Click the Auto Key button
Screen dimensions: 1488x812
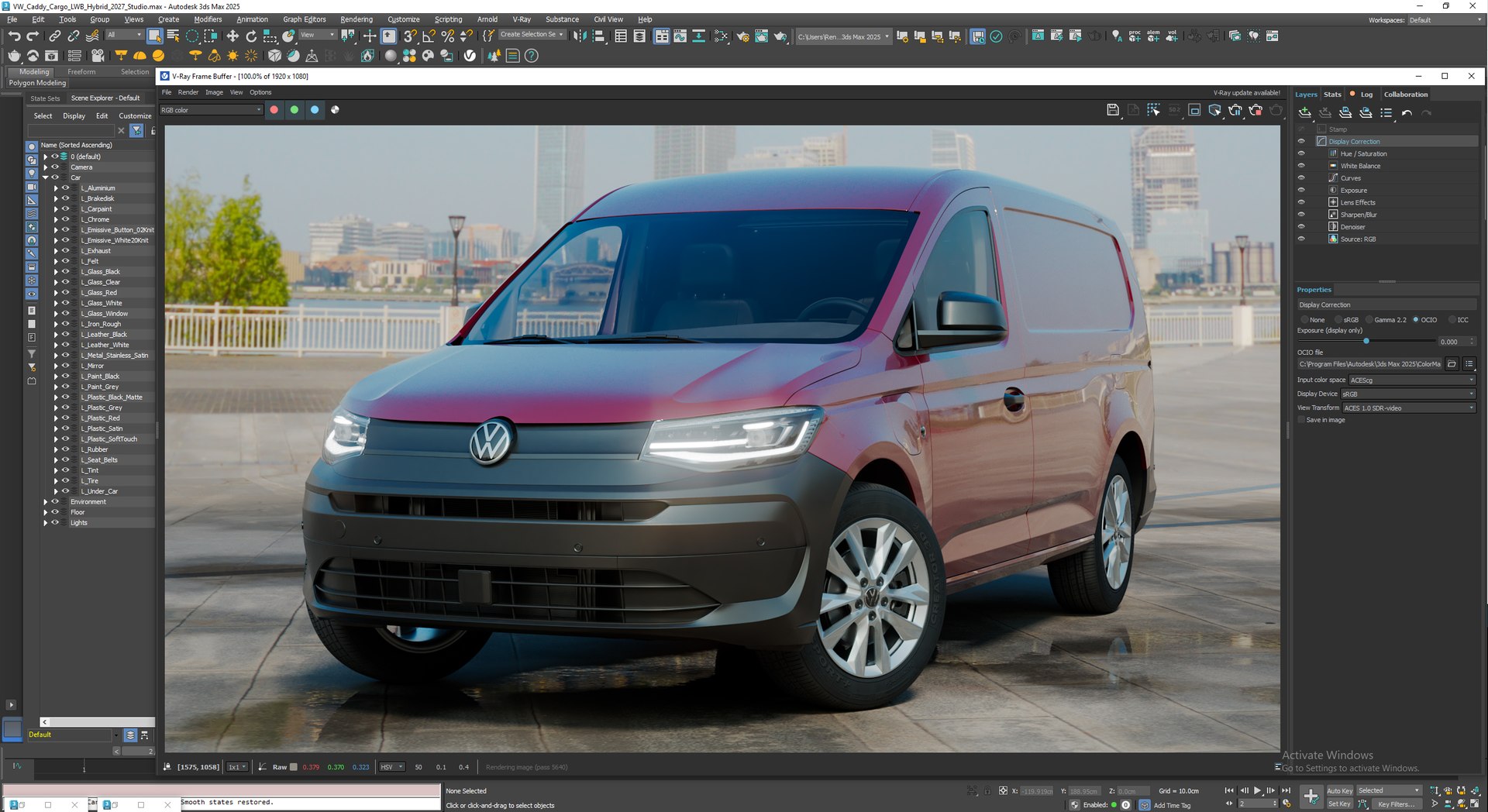[1340, 791]
